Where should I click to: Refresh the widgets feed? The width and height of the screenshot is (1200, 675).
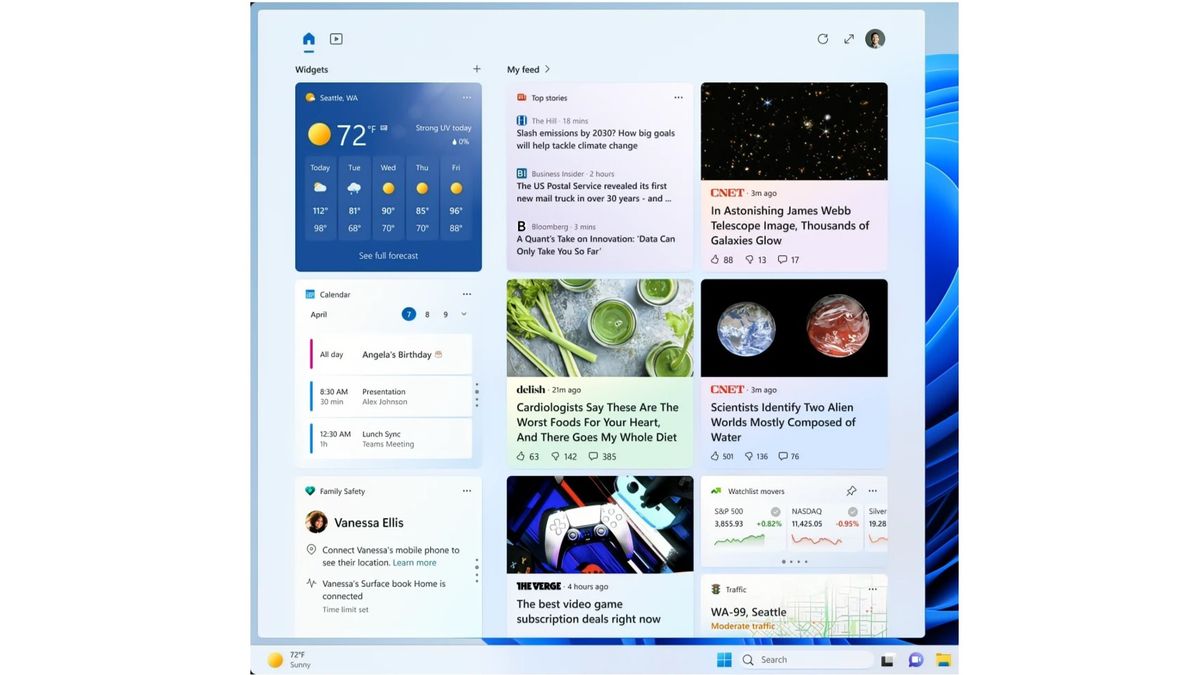[823, 38]
